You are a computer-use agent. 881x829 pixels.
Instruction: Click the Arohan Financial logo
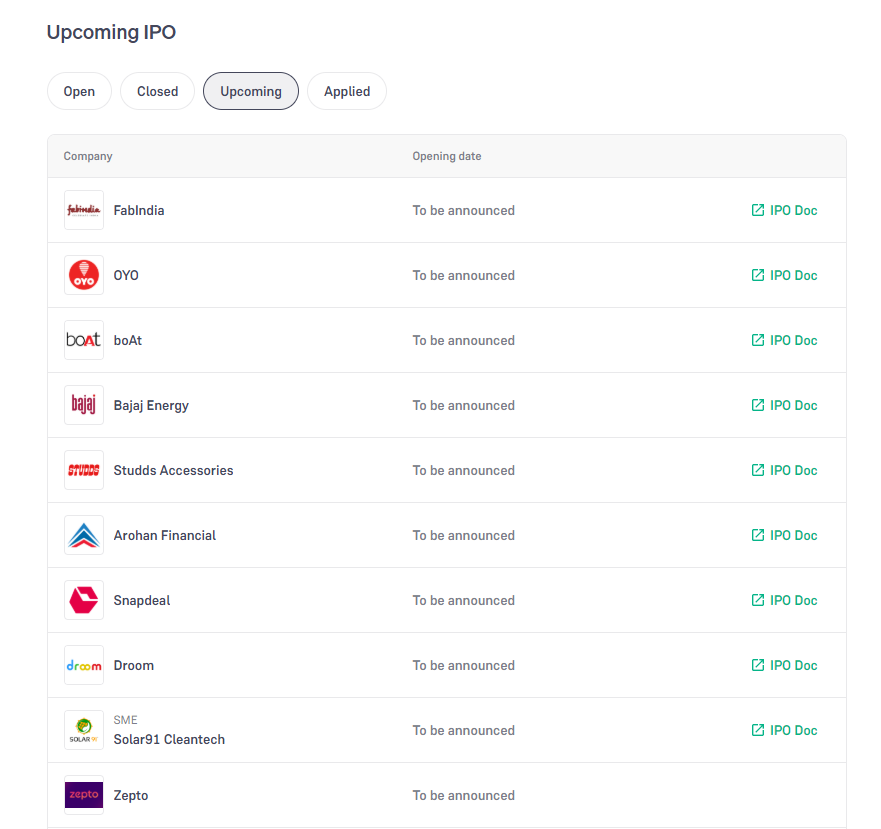(x=84, y=535)
